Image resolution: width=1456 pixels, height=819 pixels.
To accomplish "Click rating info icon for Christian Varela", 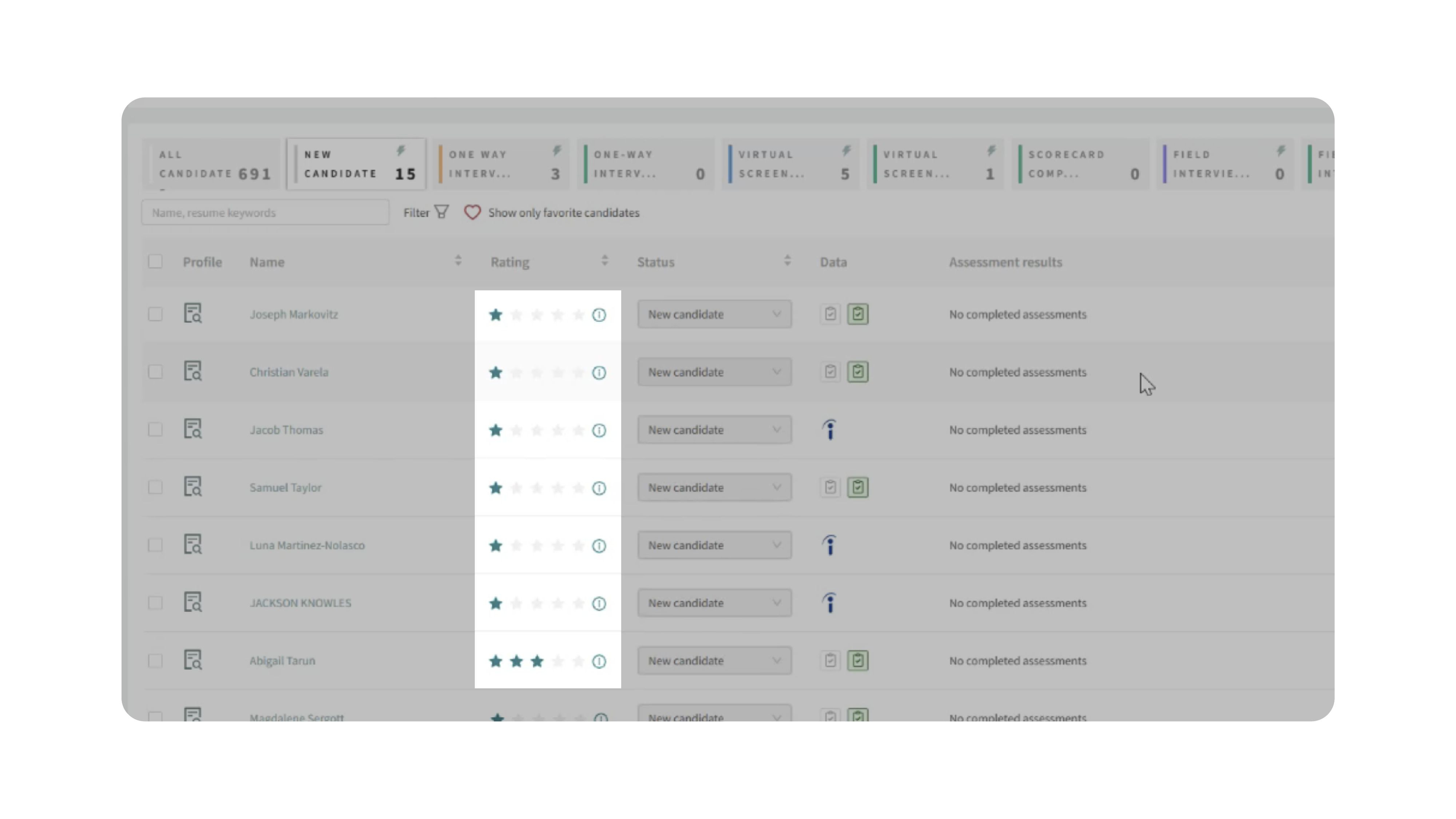I will coord(599,373).
